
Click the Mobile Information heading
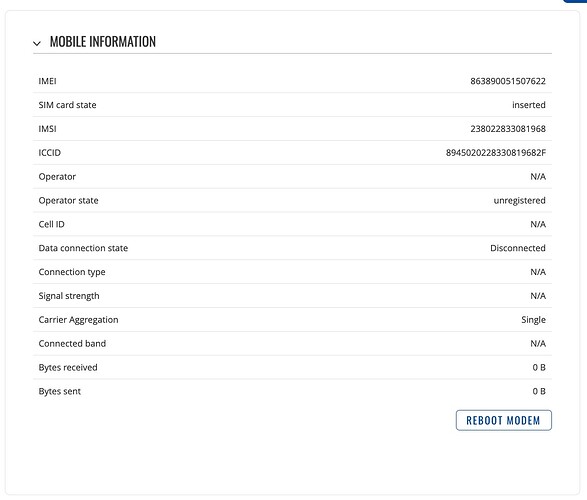point(103,42)
